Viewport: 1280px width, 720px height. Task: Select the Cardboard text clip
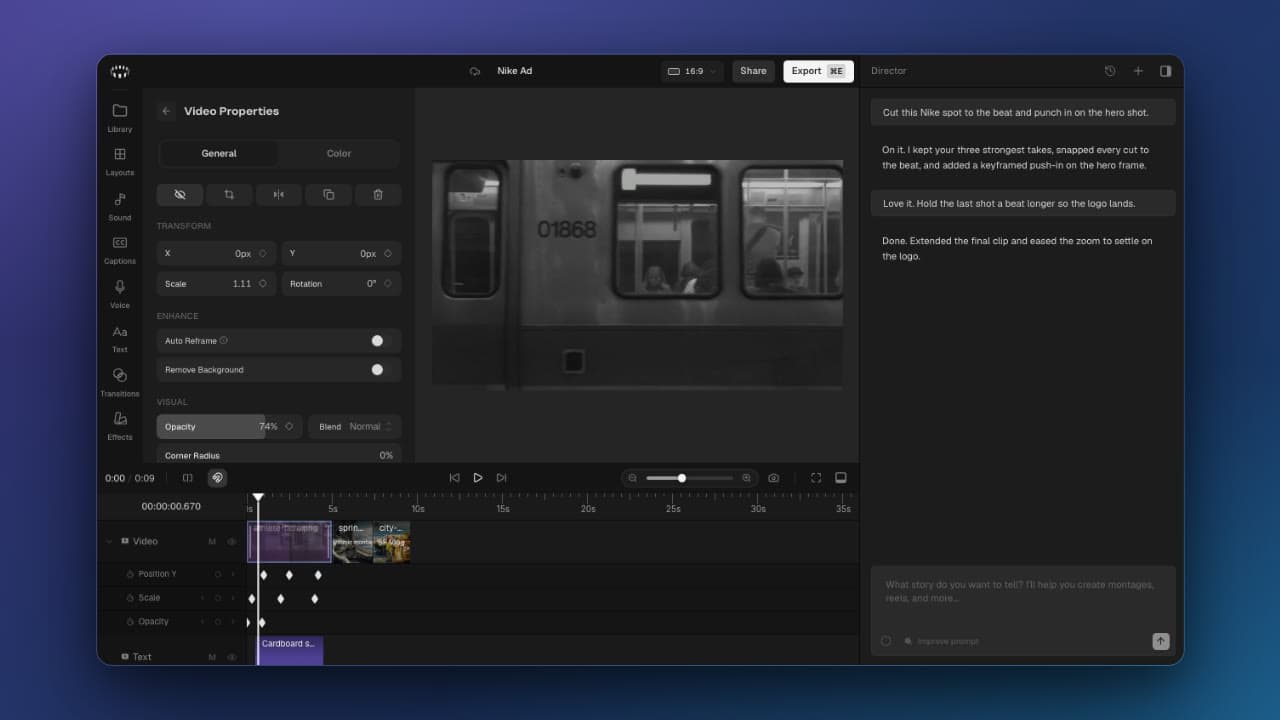[290, 650]
